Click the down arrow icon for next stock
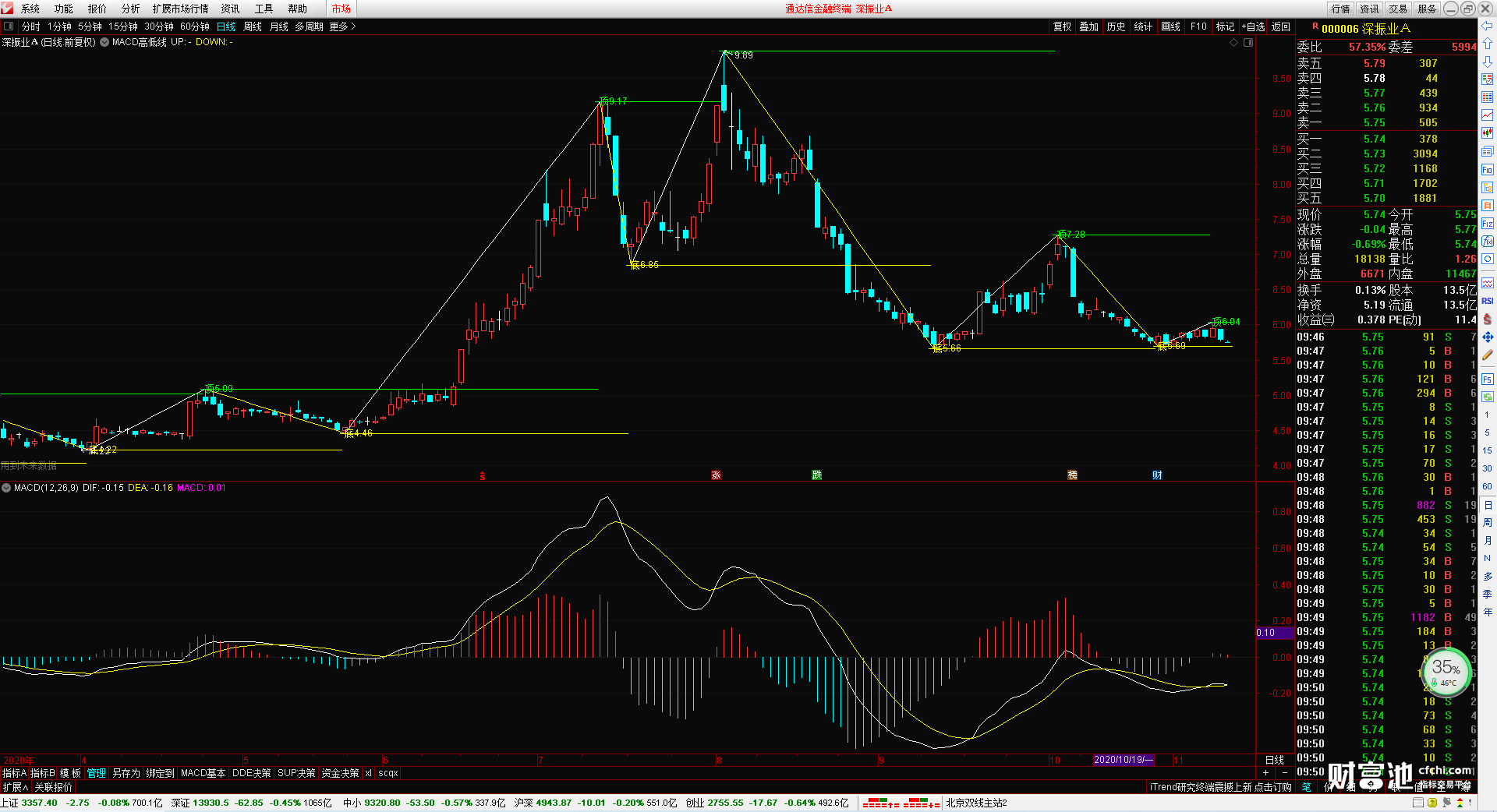Screen dimensions: 1497x812 (x=1487, y=62)
